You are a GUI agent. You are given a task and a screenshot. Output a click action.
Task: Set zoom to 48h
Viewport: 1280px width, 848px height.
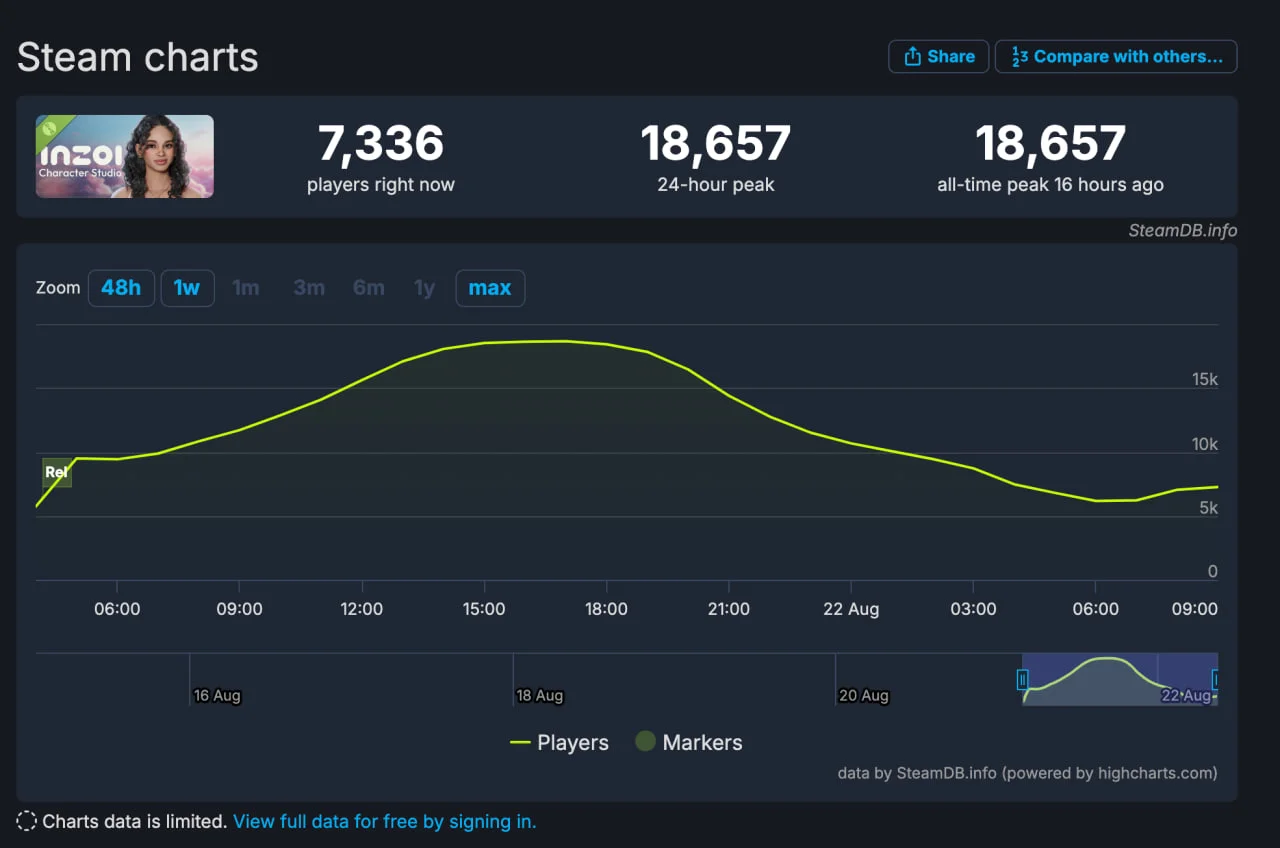(121, 288)
